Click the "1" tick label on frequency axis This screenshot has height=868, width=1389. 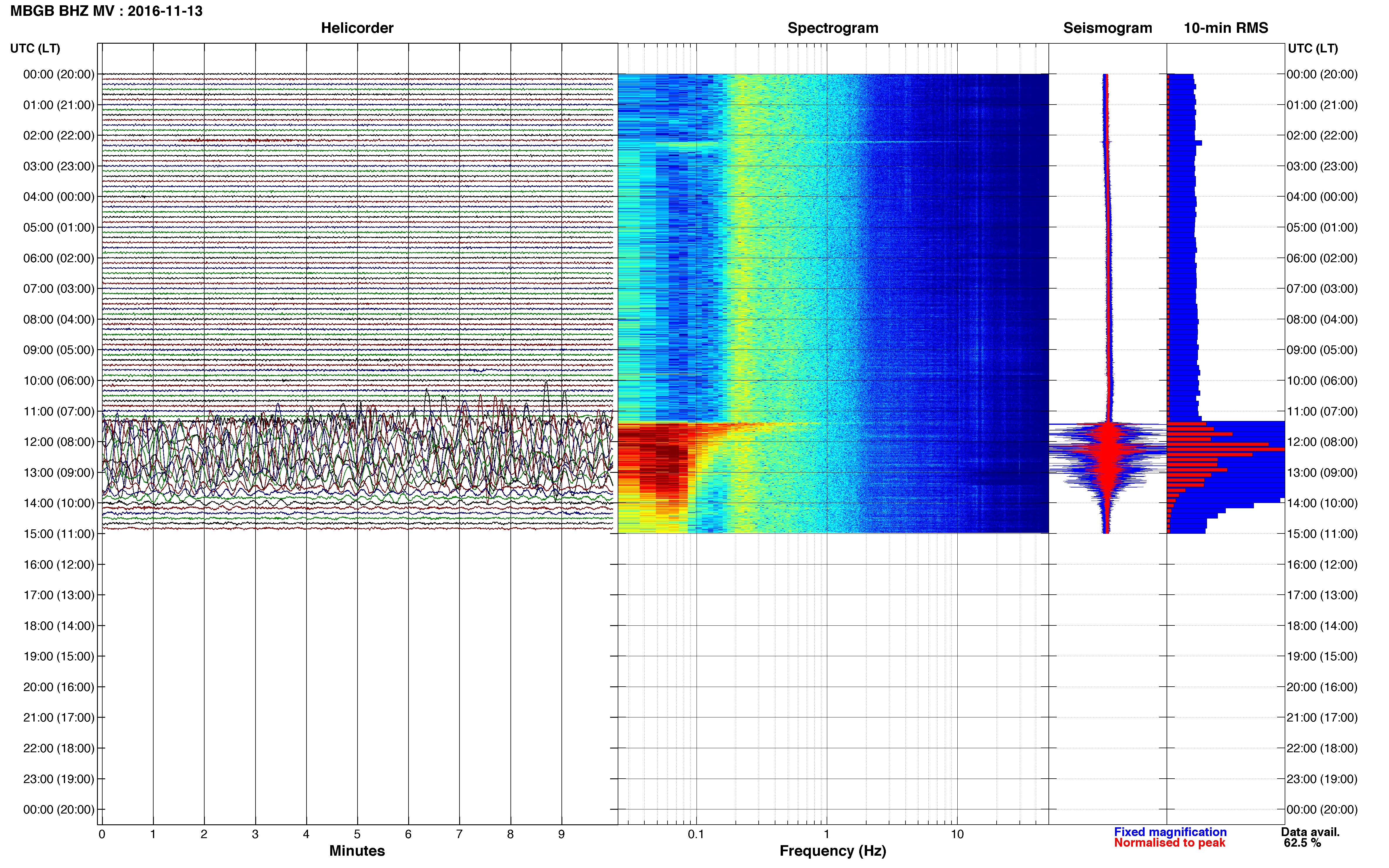tap(826, 834)
